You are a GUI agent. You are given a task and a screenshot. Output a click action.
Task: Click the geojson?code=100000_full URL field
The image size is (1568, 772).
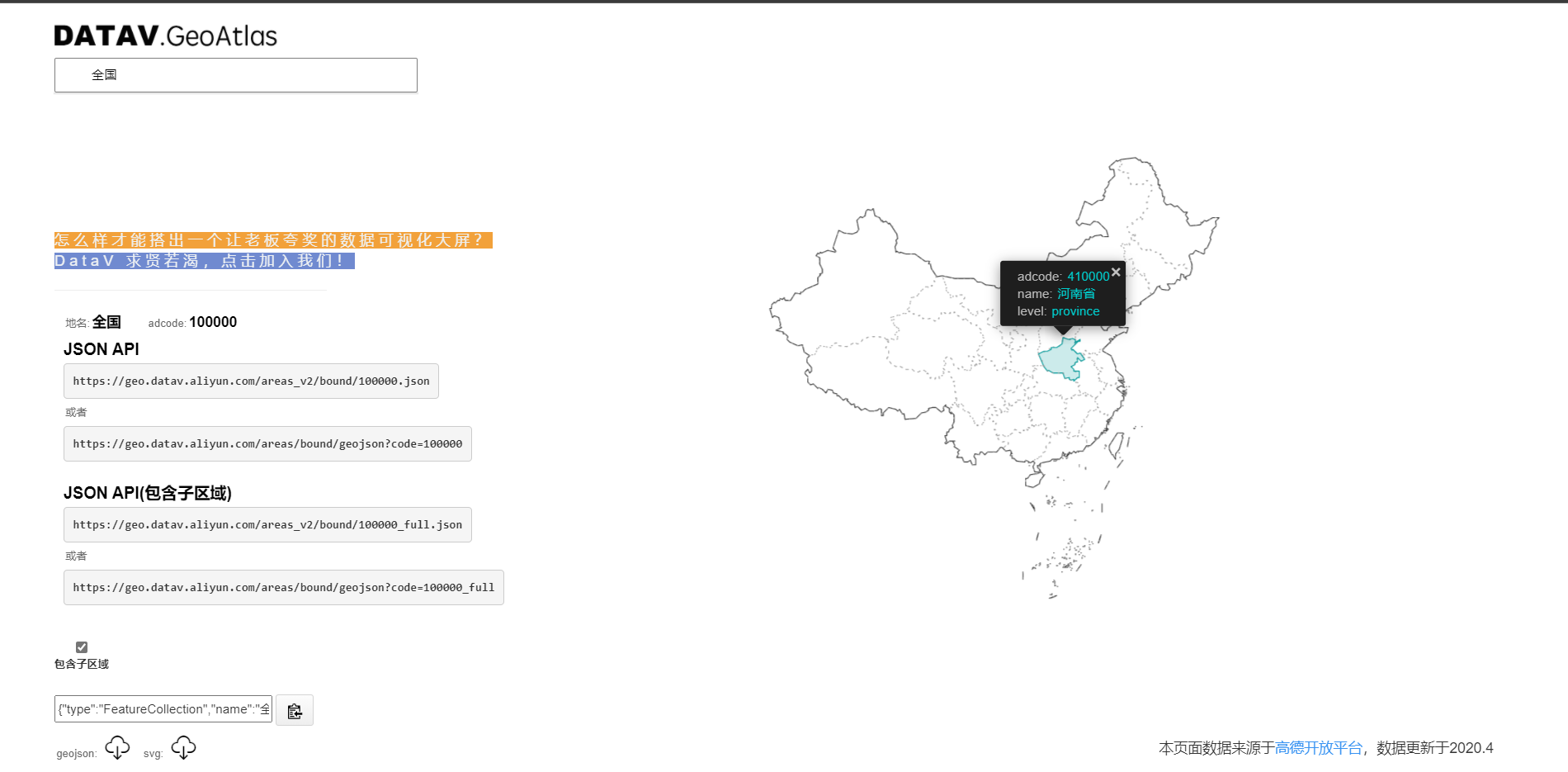(x=283, y=587)
